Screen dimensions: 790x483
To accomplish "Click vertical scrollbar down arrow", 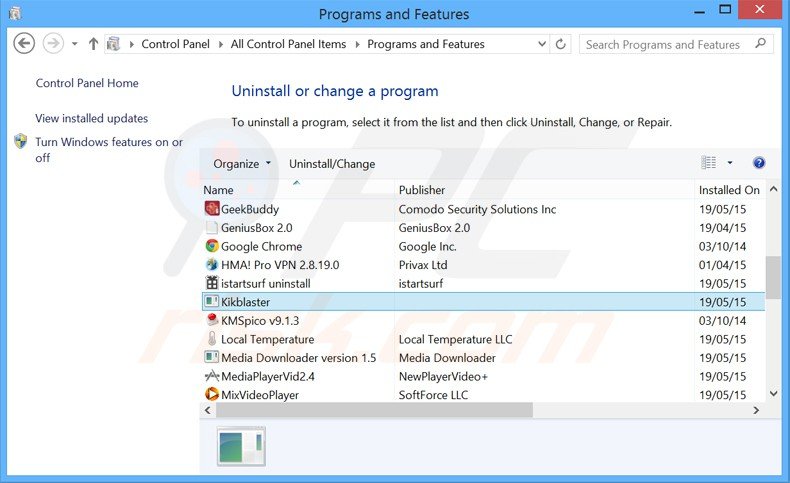I will tap(774, 393).
